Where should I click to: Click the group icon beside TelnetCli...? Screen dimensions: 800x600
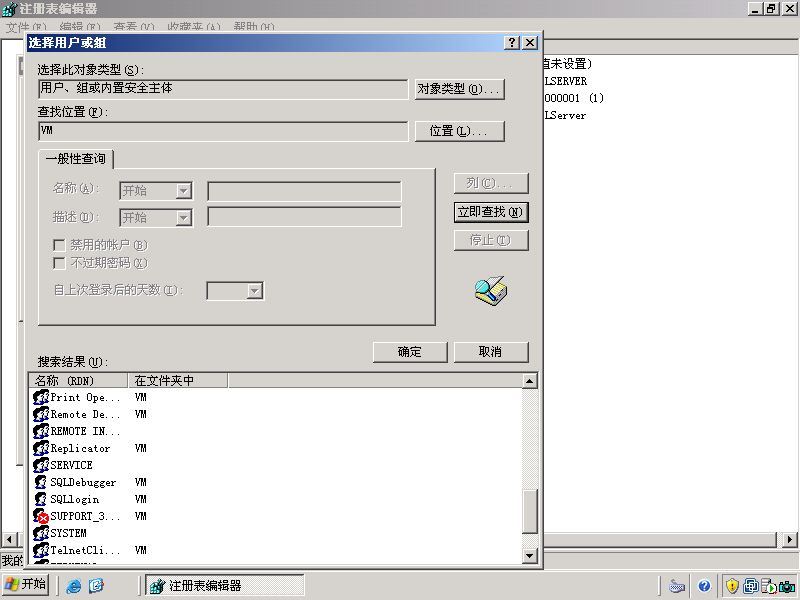coord(41,550)
